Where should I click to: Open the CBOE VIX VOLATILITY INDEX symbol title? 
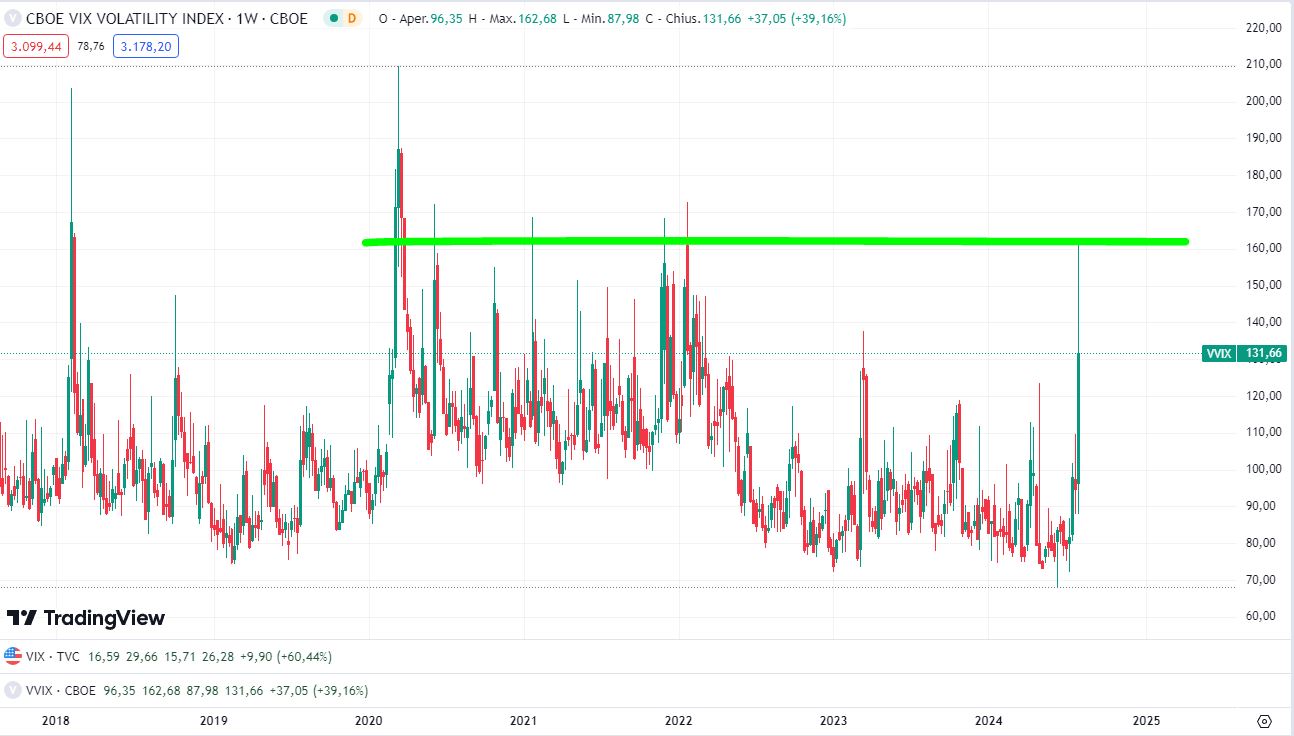(167, 18)
